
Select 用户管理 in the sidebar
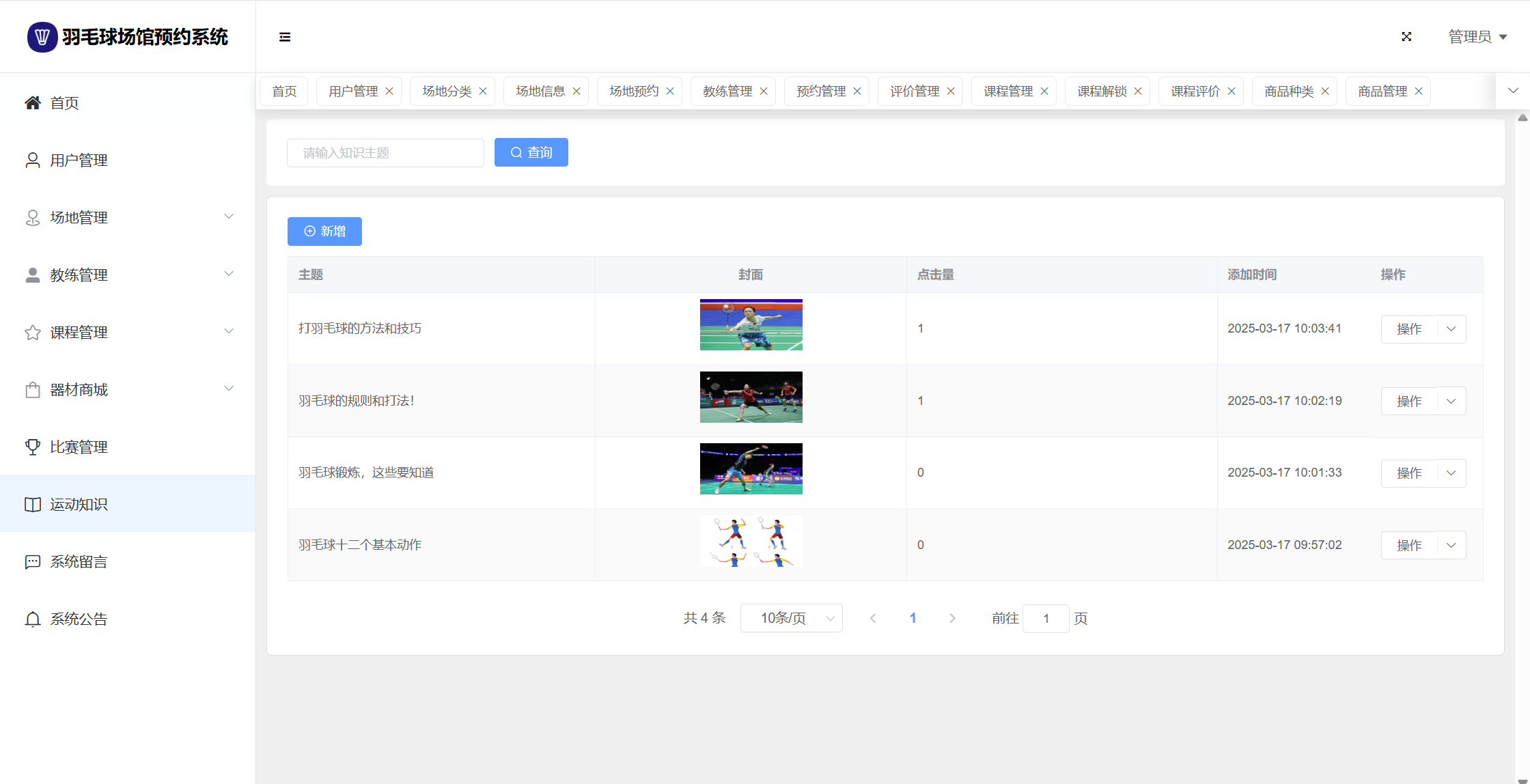coord(79,160)
